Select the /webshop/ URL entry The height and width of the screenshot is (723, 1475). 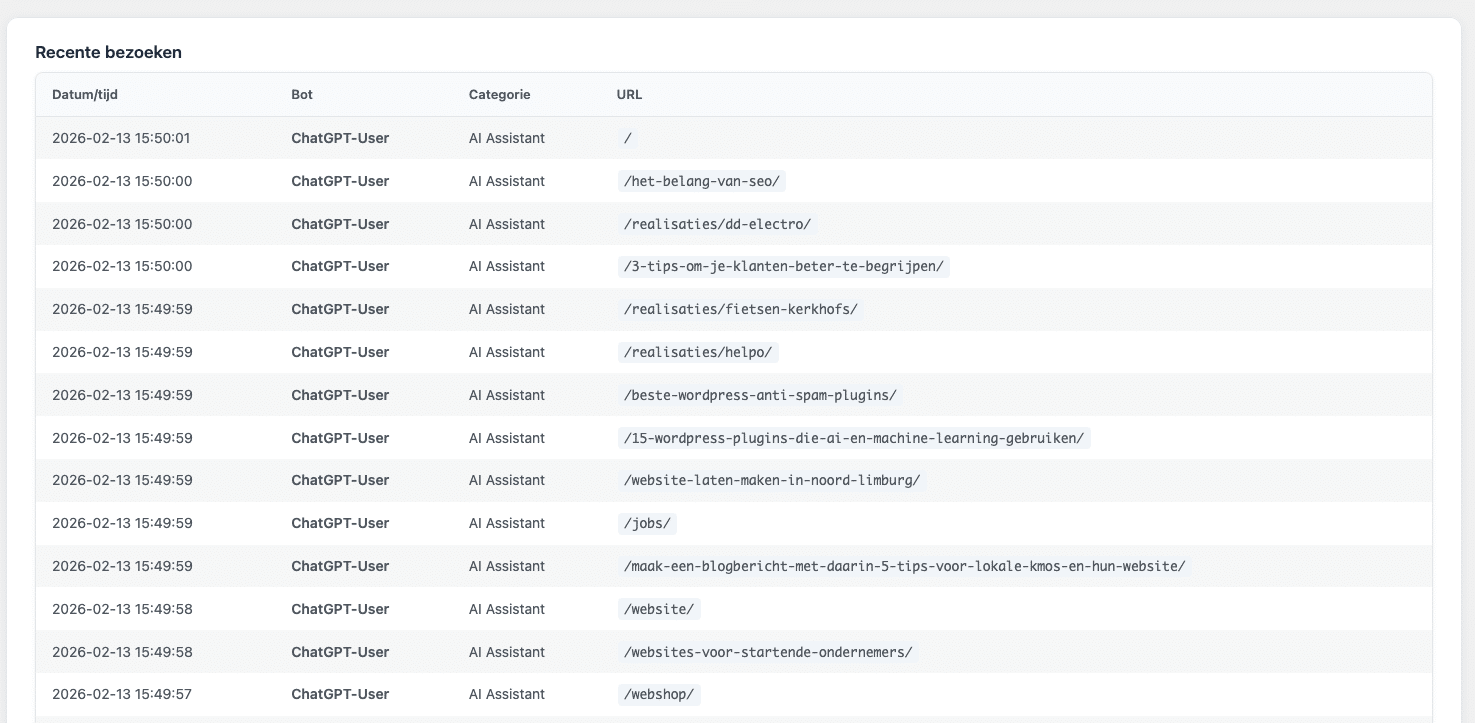click(658, 695)
